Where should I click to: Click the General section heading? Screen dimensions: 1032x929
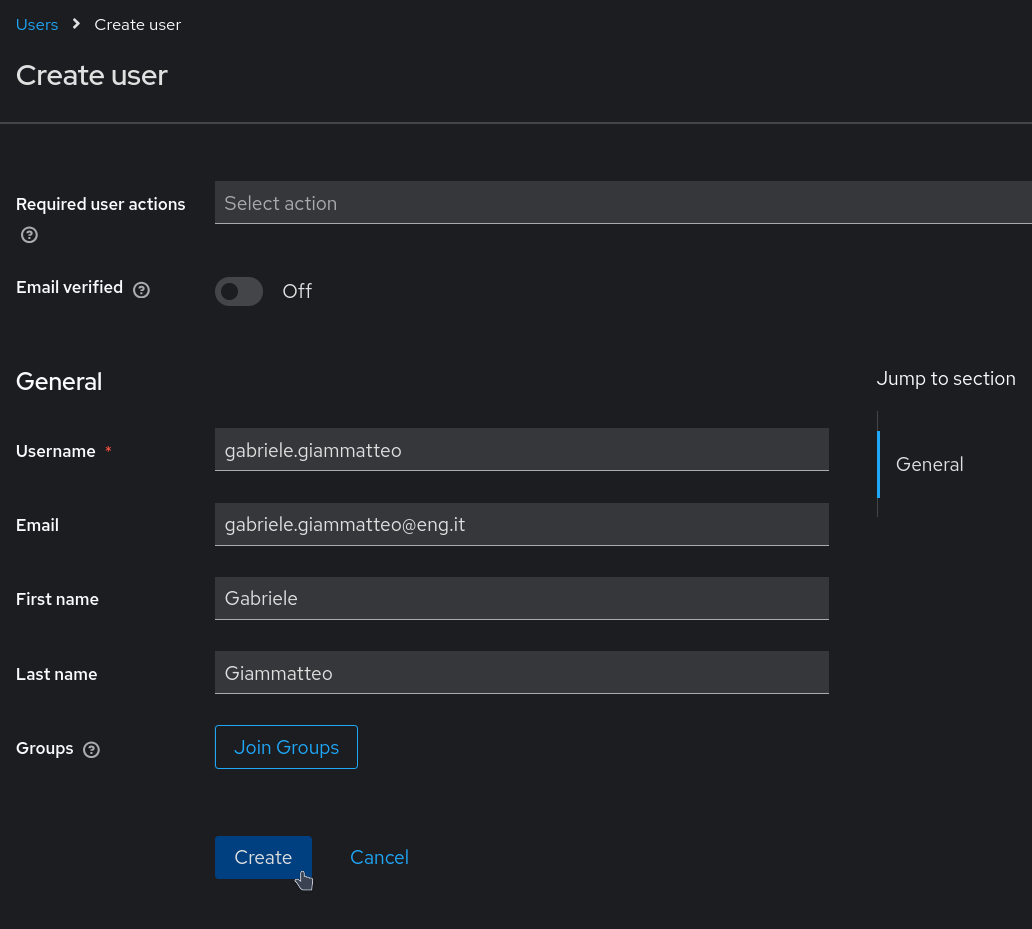point(59,382)
